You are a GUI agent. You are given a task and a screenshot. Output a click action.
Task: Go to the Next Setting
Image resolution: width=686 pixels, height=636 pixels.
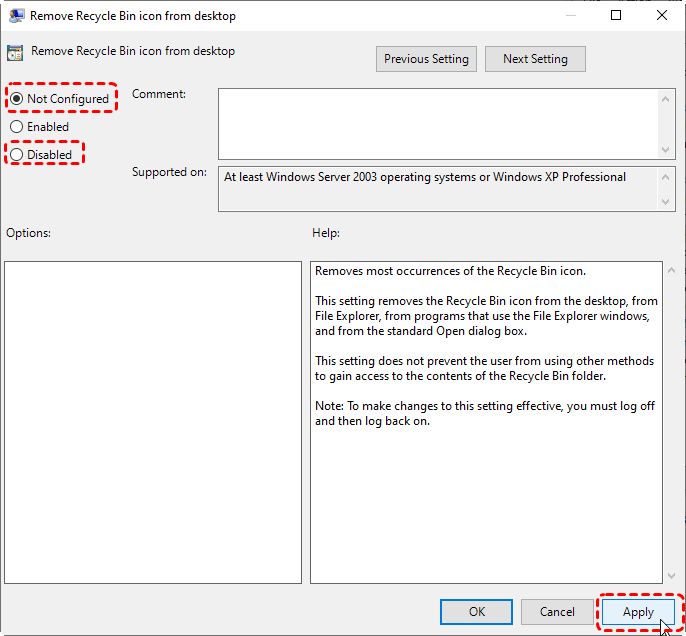pos(535,59)
